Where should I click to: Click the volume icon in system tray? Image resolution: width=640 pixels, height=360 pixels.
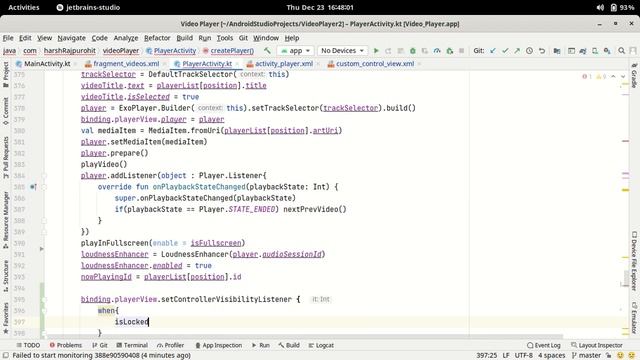[x=600, y=7]
